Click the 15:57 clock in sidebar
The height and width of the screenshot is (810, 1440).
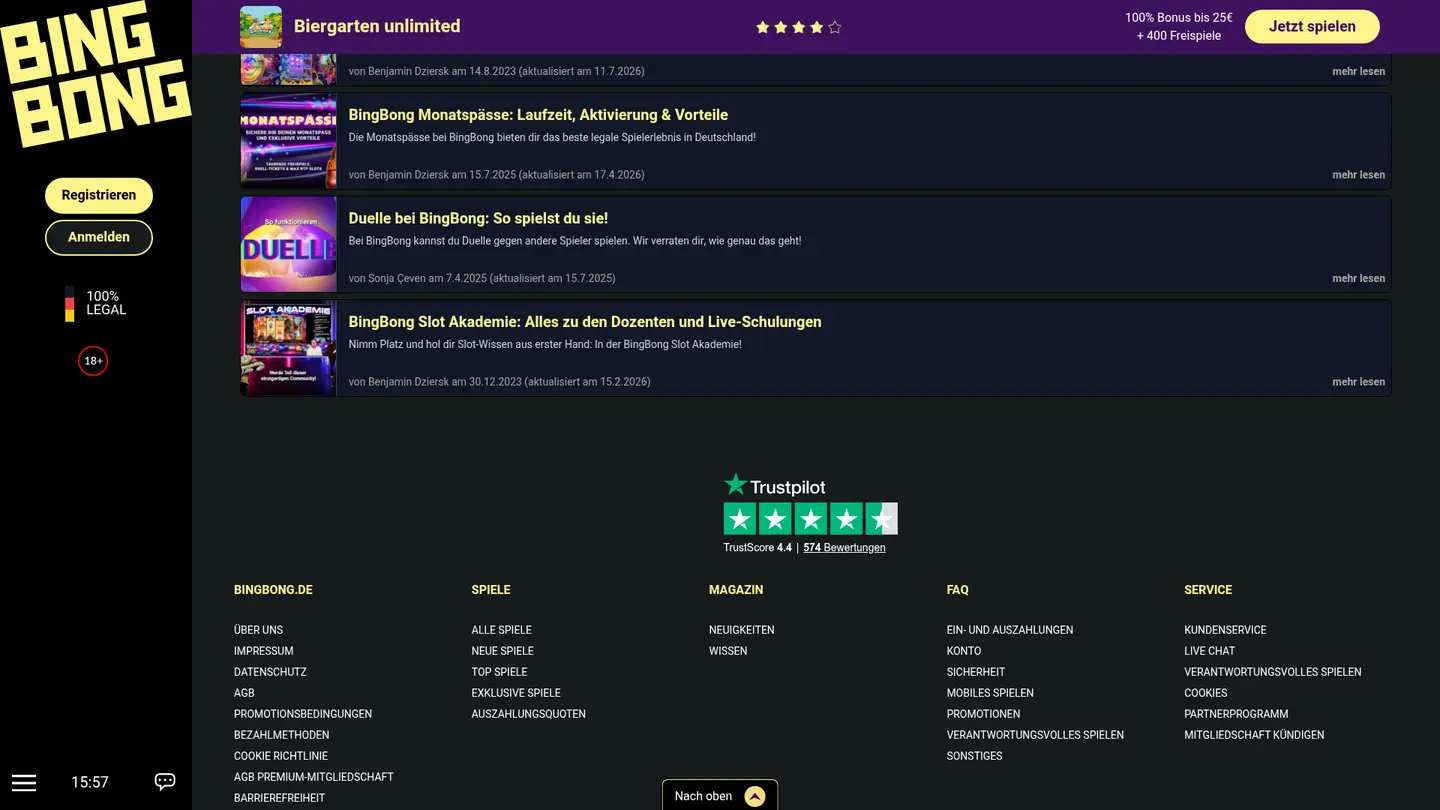point(90,782)
